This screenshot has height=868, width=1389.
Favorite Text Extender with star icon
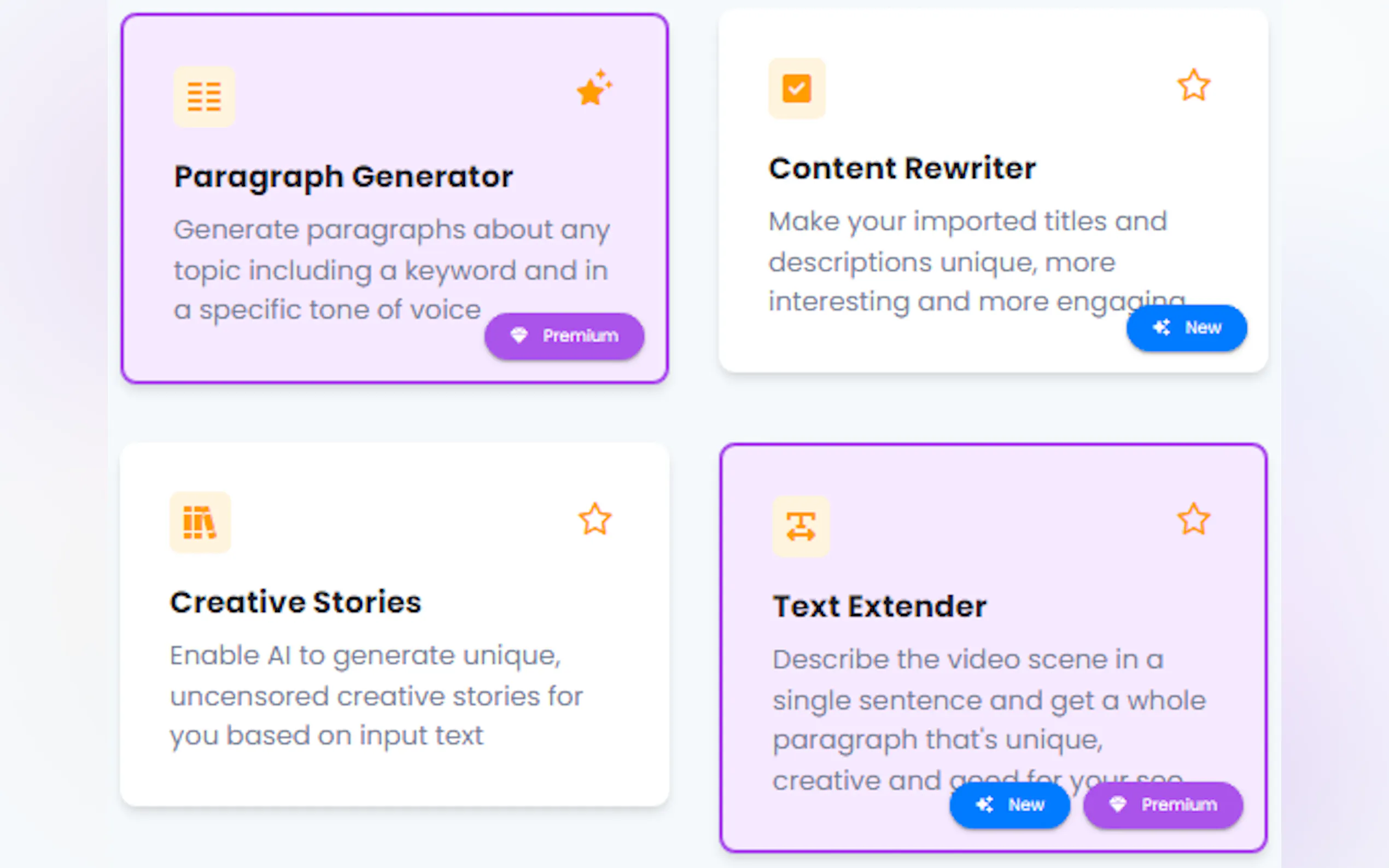[1193, 519]
